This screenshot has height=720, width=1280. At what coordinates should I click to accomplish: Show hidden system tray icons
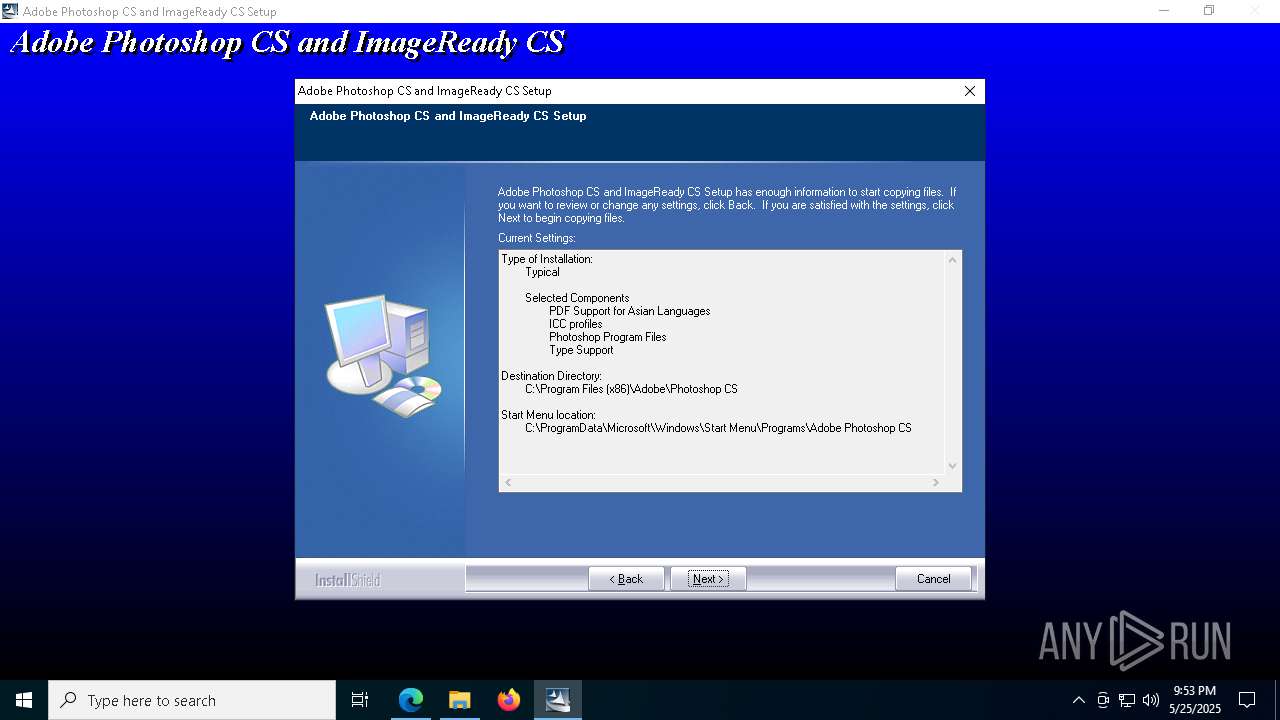1078,700
